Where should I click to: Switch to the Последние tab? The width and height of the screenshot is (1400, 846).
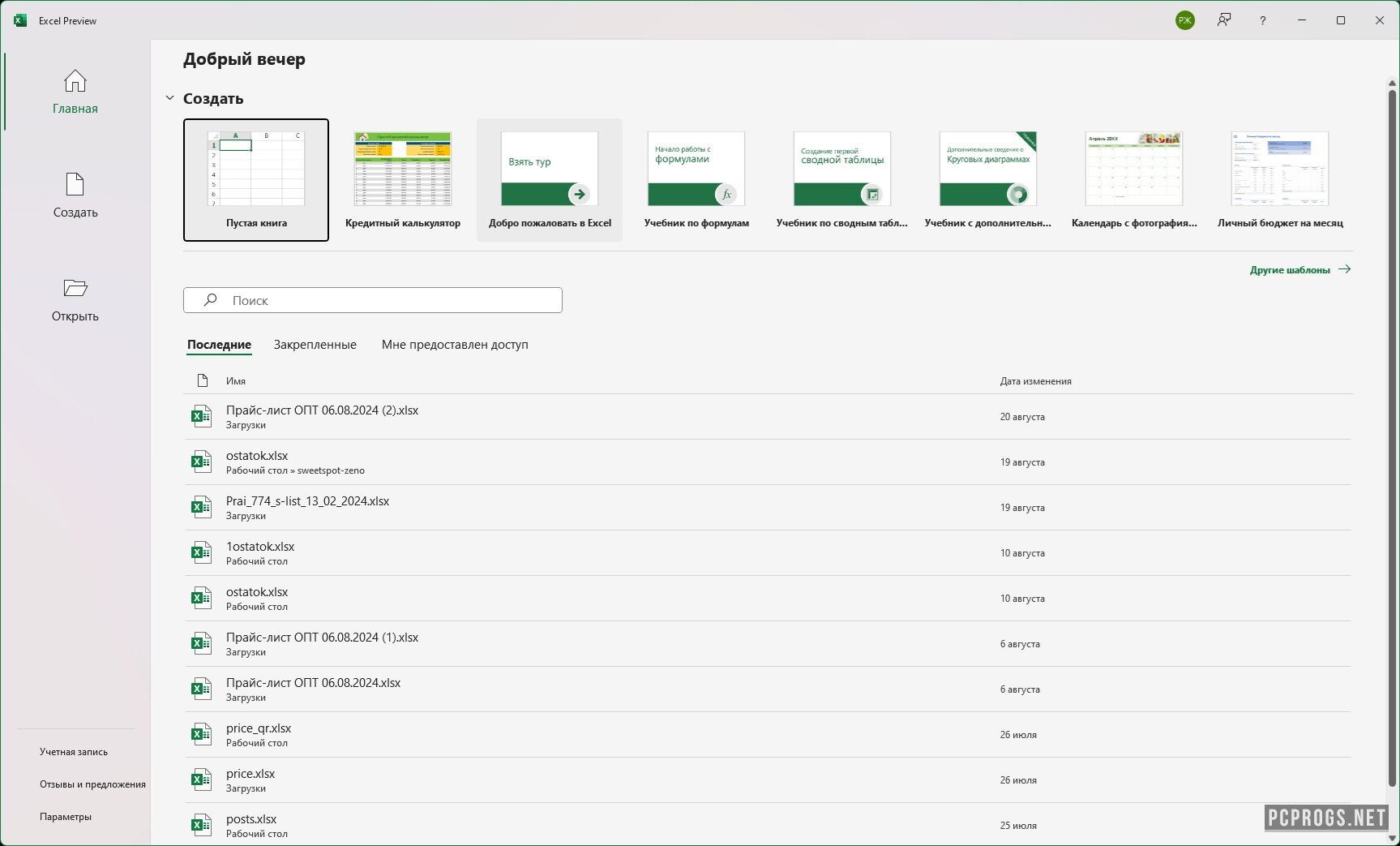coord(219,345)
